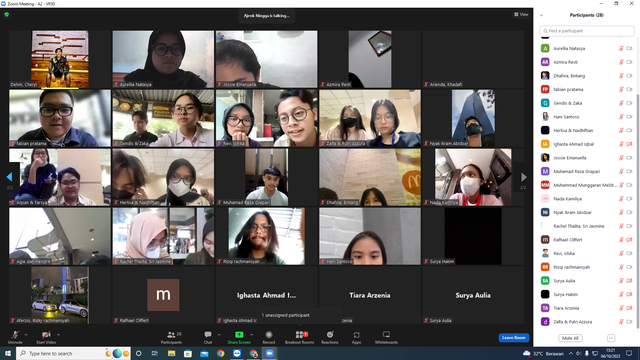Open File Explorer from the taskbar

[x=171, y=353]
